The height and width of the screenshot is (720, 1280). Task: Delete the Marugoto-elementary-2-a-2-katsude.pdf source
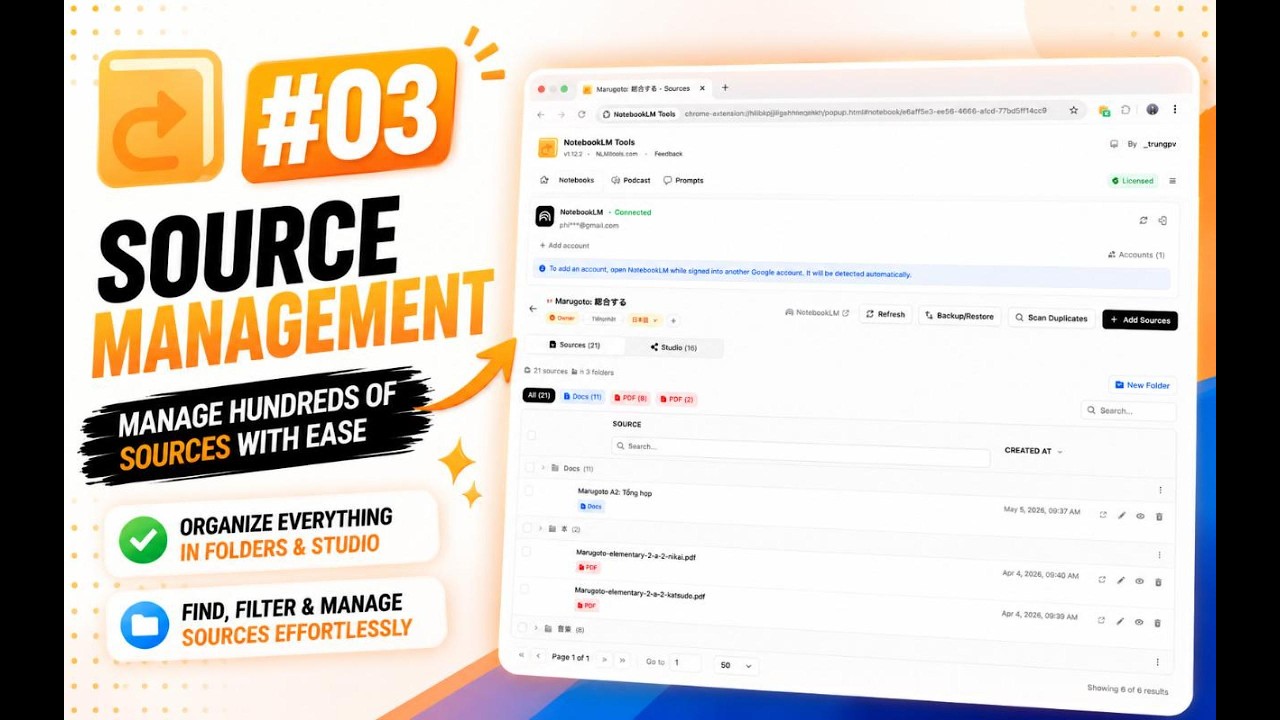click(1157, 622)
